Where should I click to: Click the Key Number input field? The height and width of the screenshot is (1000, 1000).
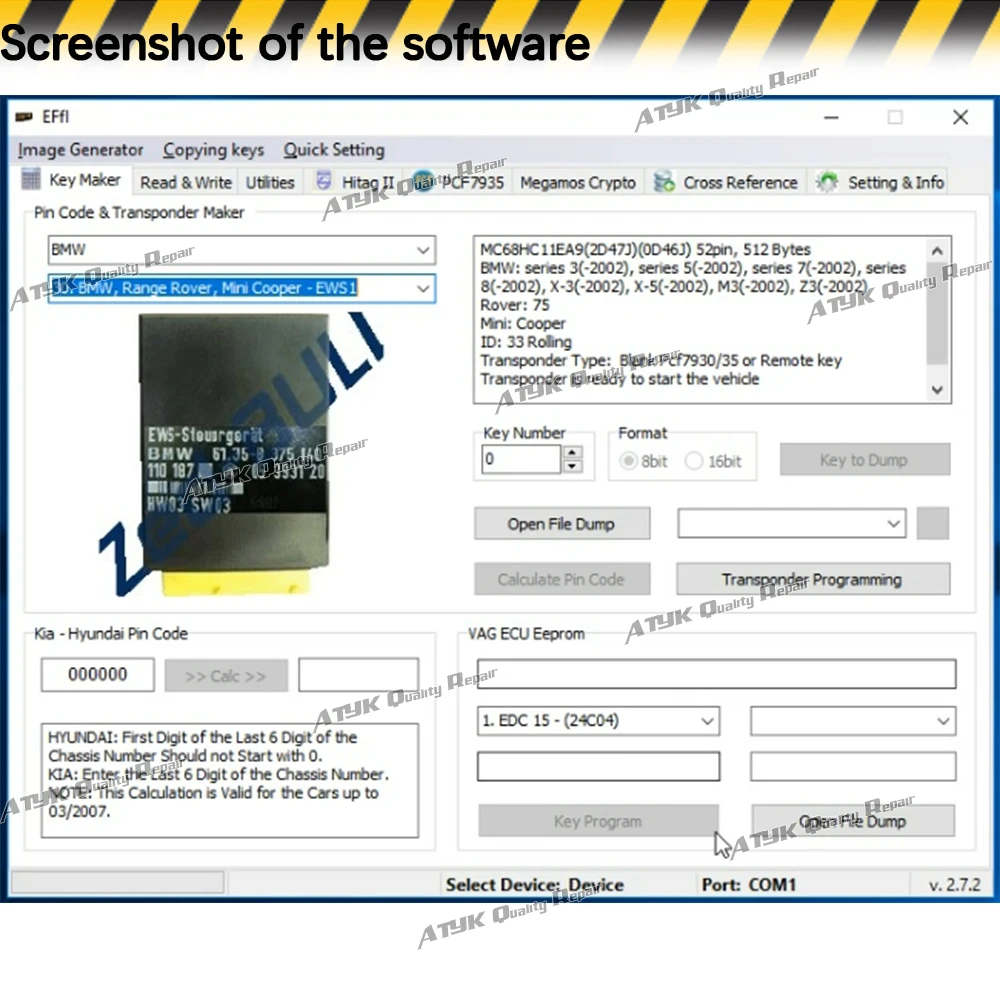pos(521,459)
